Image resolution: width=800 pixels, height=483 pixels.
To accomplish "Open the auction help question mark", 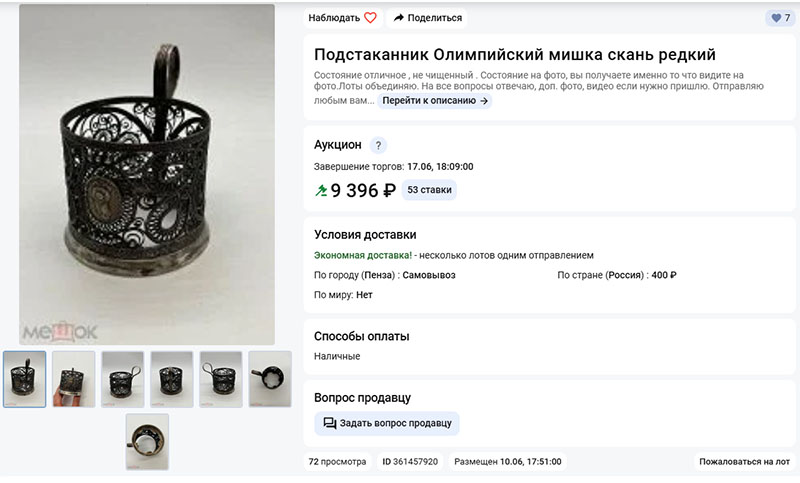I will click(x=378, y=145).
